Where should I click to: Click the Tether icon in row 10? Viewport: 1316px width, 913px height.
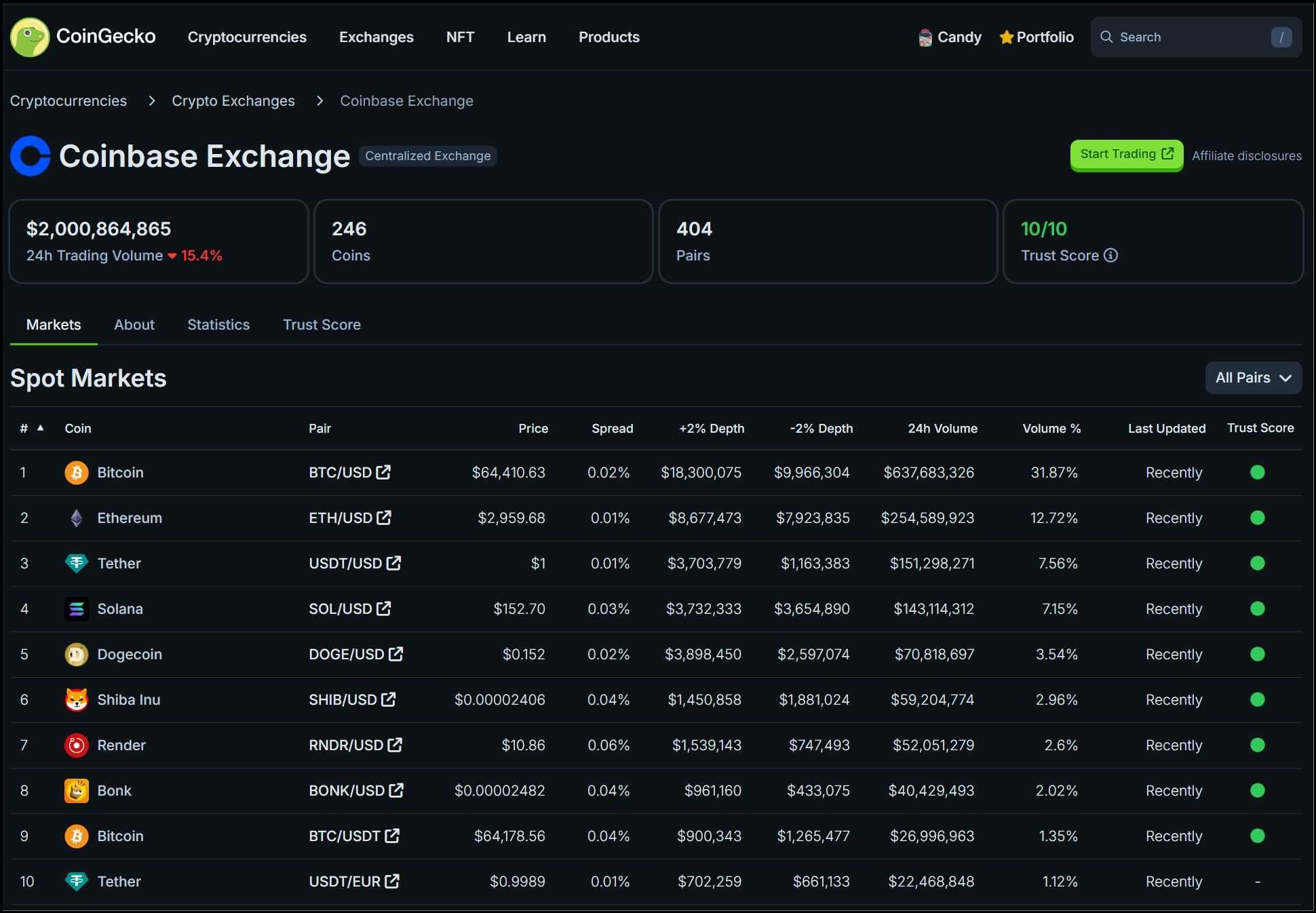pyautogui.click(x=77, y=882)
